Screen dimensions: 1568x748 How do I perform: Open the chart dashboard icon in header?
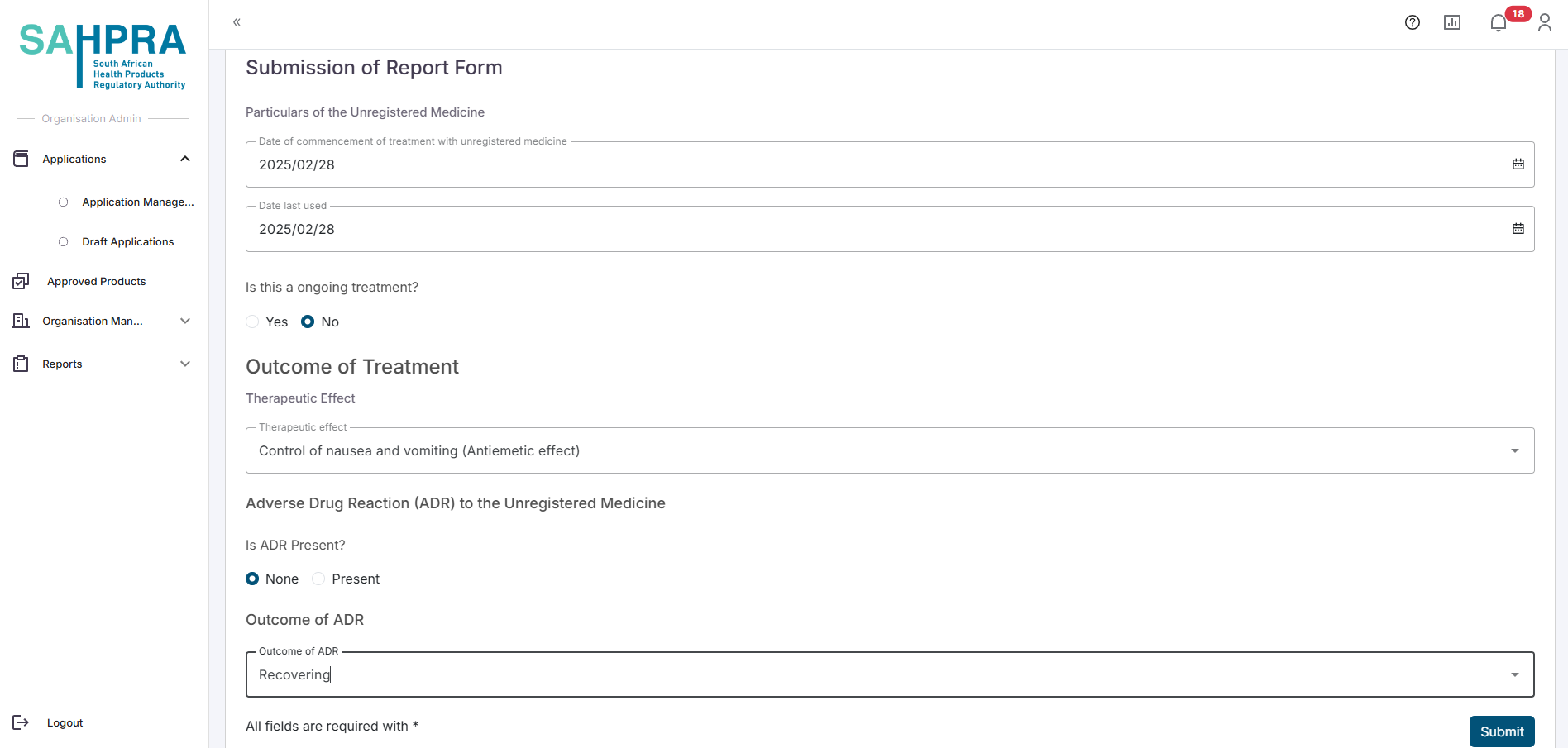coord(1452,22)
